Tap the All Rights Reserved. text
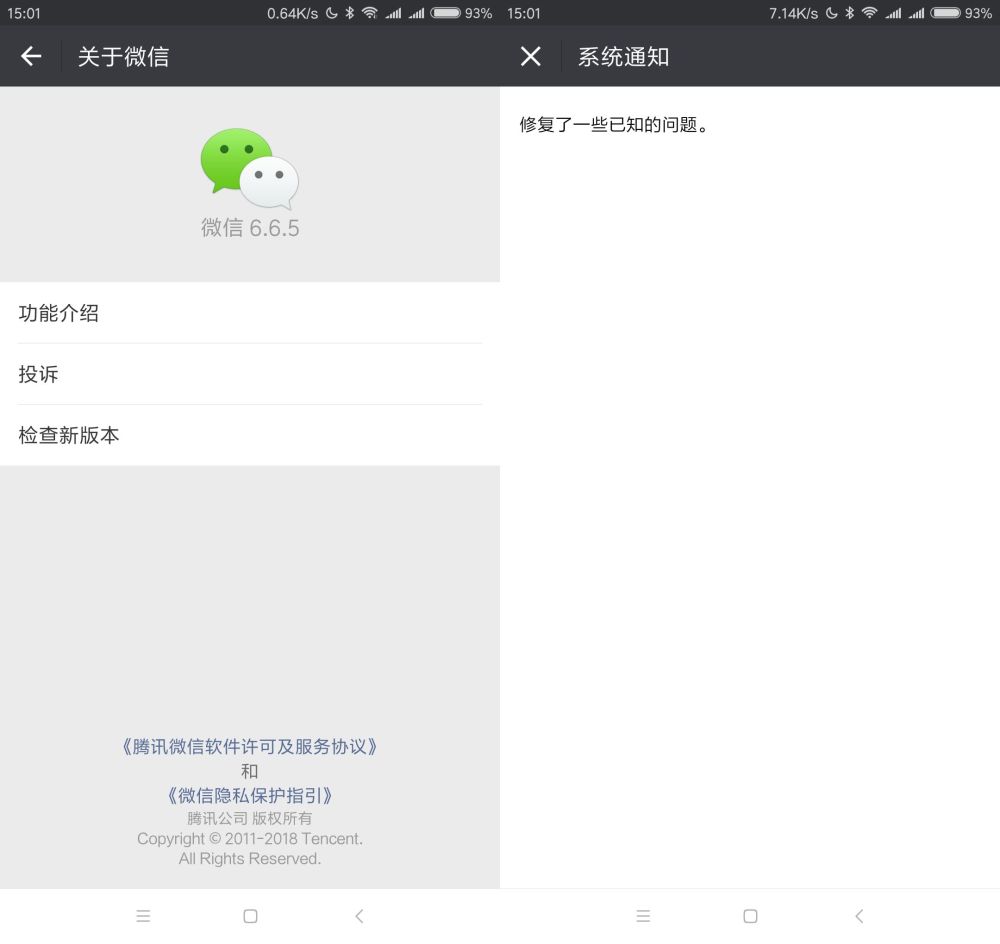The width and height of the screenshot is (1000, 944). point(250,859)
